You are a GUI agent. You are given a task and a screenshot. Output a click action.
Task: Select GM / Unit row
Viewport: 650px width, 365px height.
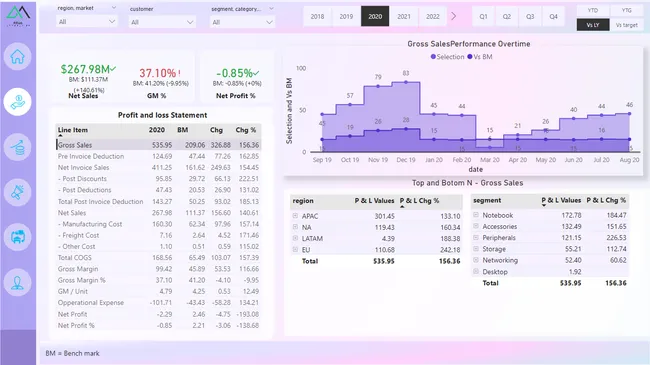pos(158,291)
